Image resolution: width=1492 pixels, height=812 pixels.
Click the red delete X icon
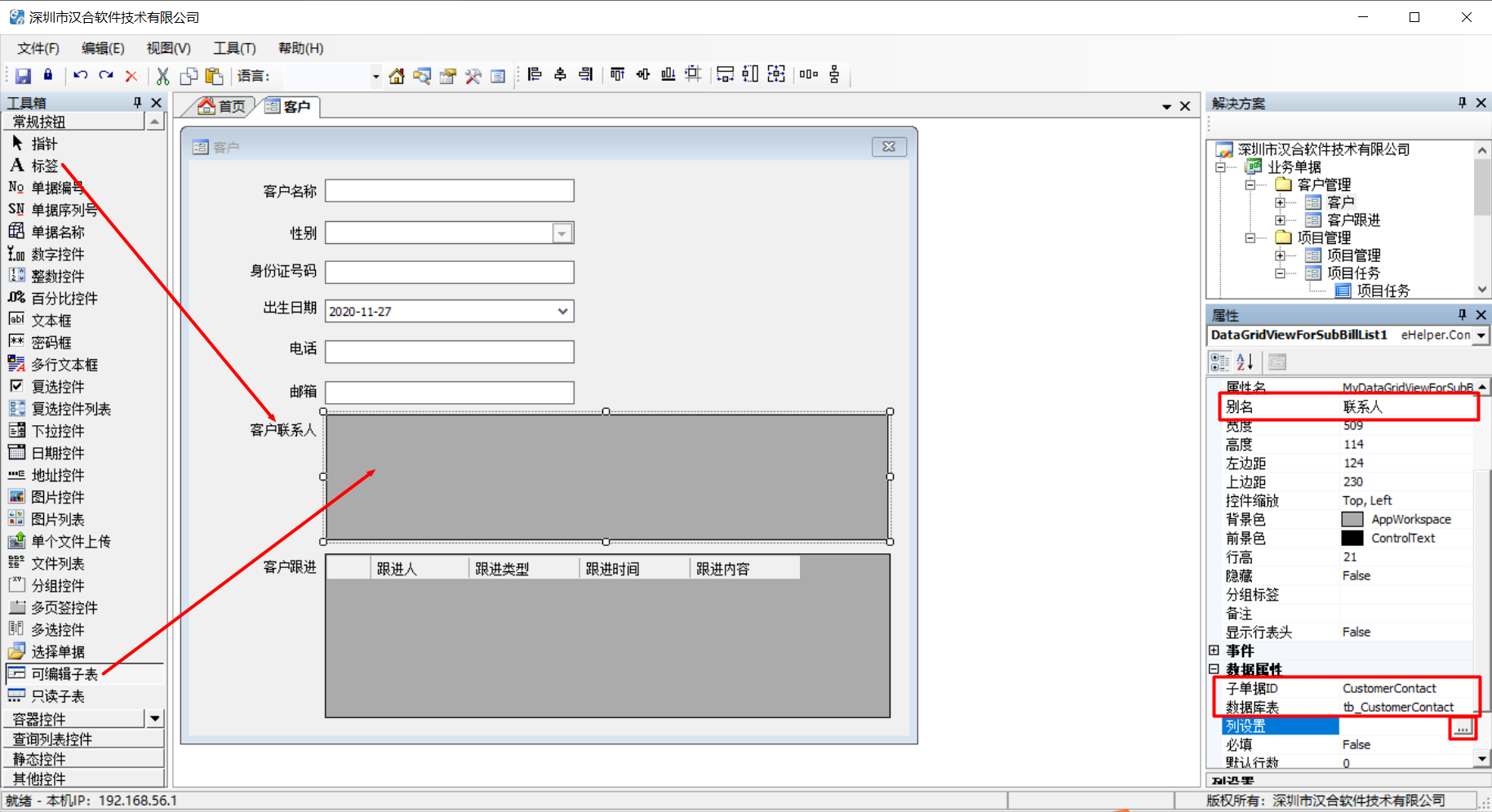click(131, 76)
